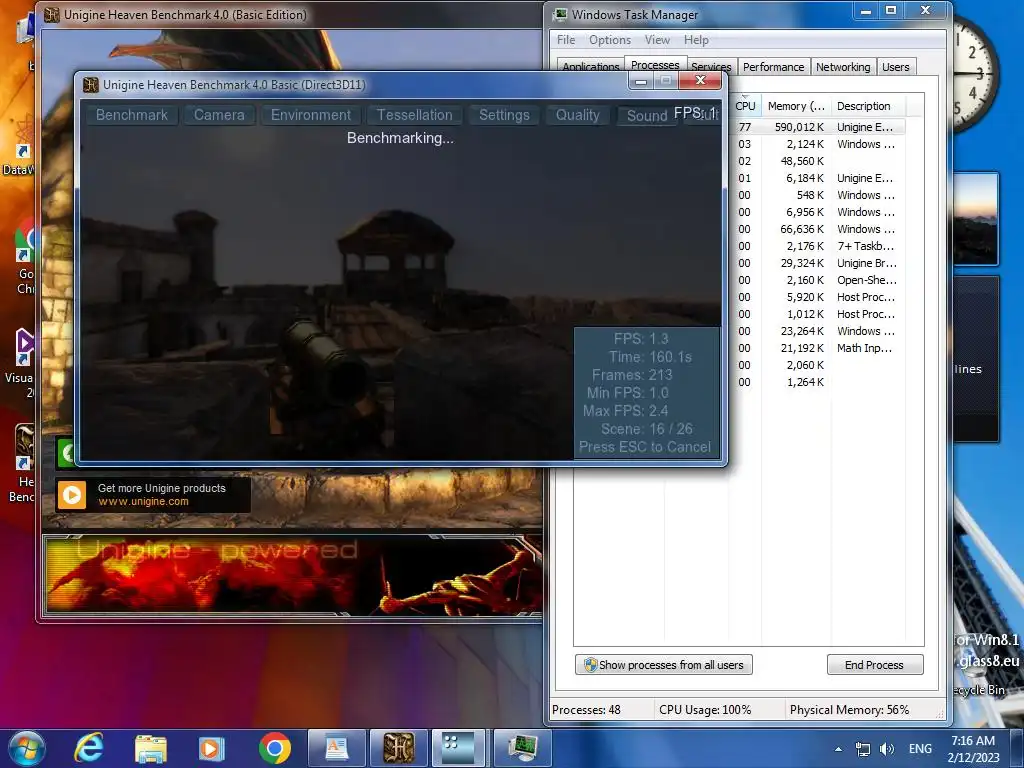This screenshot has height=768, width=1024.
Task: Sort processes by Description column header
Action: pyautogui.click(x=868, y=106)
